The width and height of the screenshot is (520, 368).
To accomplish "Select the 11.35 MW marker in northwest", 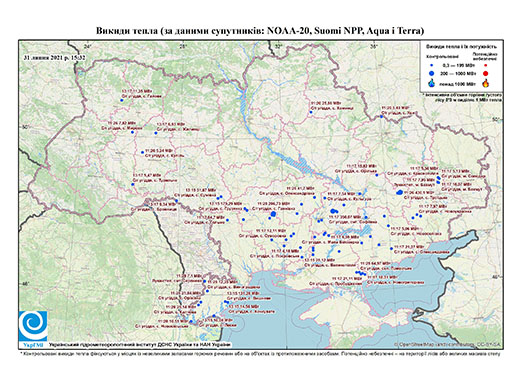I will pyautogui.click(x=122, y=100).
